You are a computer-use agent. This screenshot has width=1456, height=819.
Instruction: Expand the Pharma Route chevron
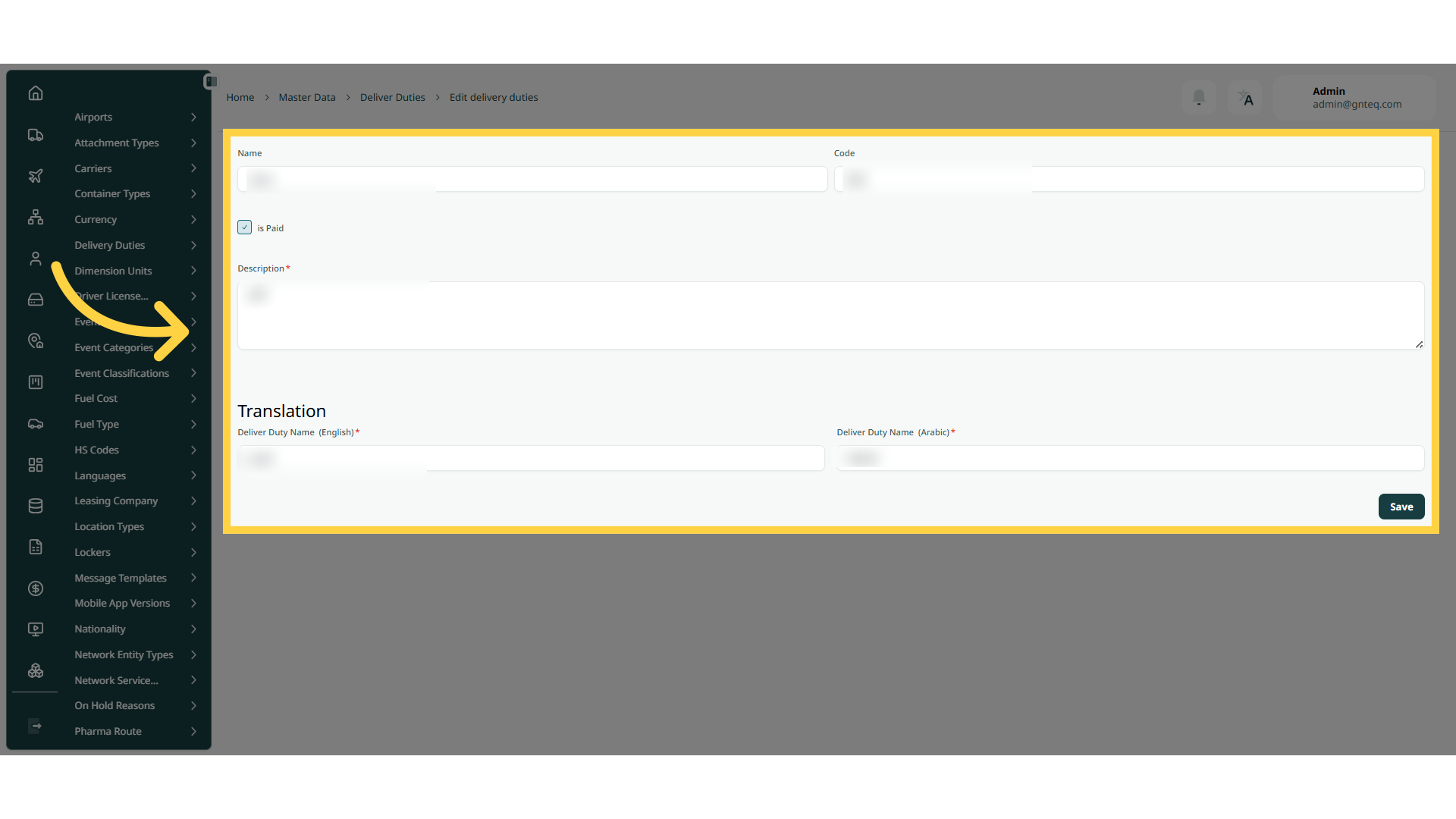193,731
